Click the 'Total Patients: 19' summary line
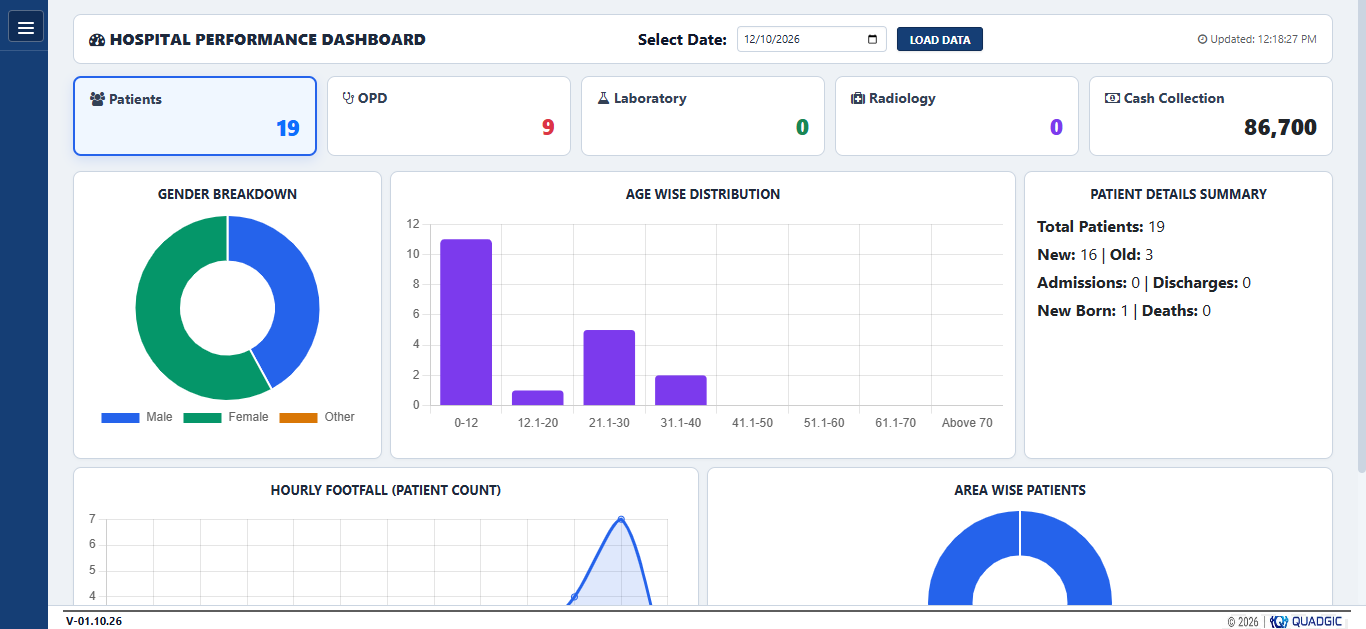The image size is (1366, 629). [1101, 227]
